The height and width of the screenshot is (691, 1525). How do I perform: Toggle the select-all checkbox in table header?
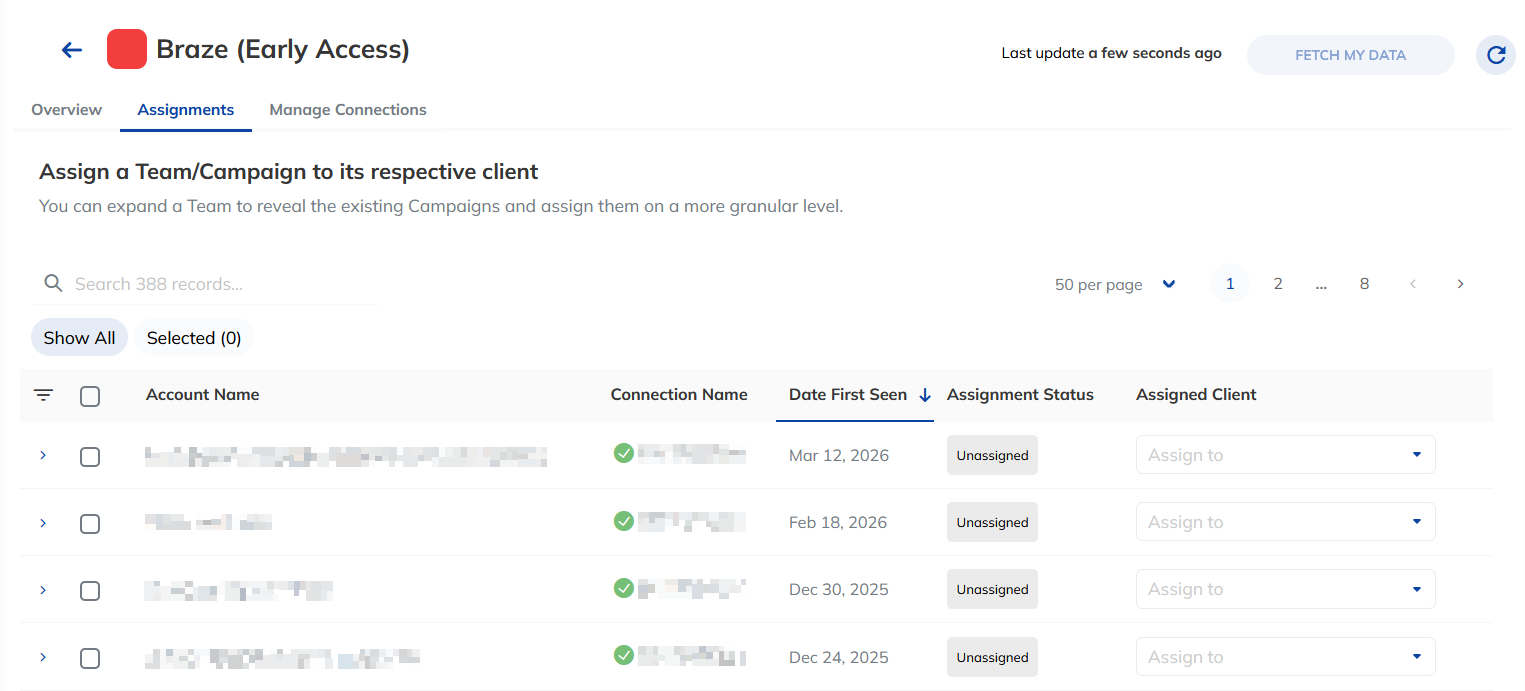tap(90, 396)
